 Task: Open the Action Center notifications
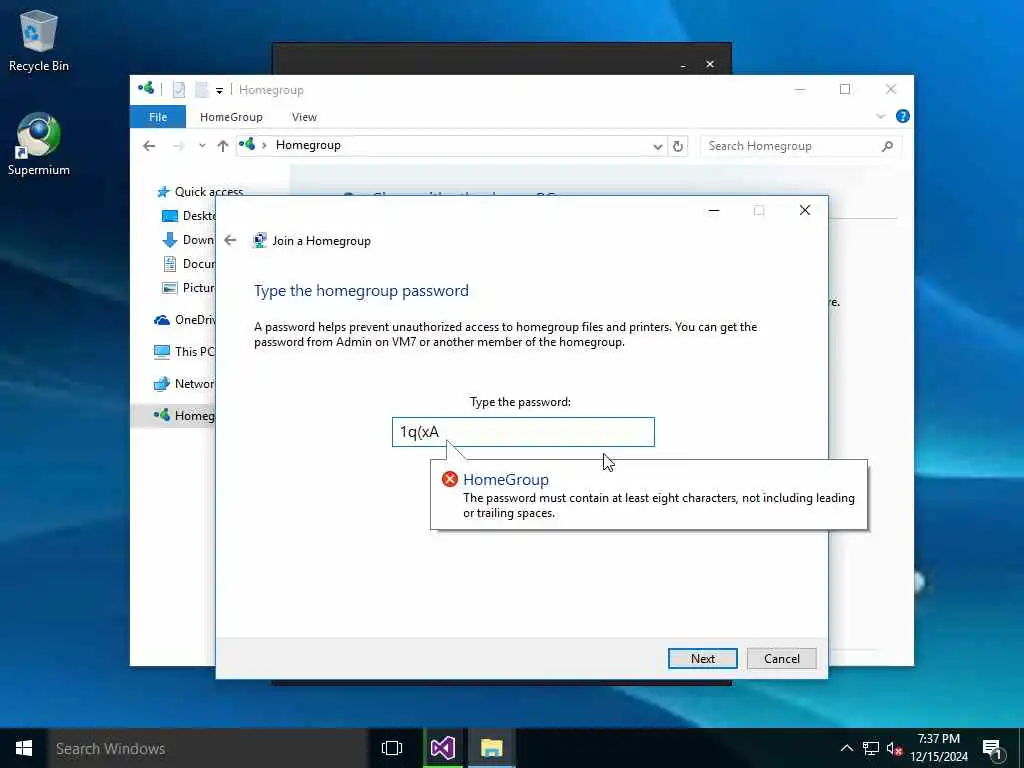click(x=993, y=749)
